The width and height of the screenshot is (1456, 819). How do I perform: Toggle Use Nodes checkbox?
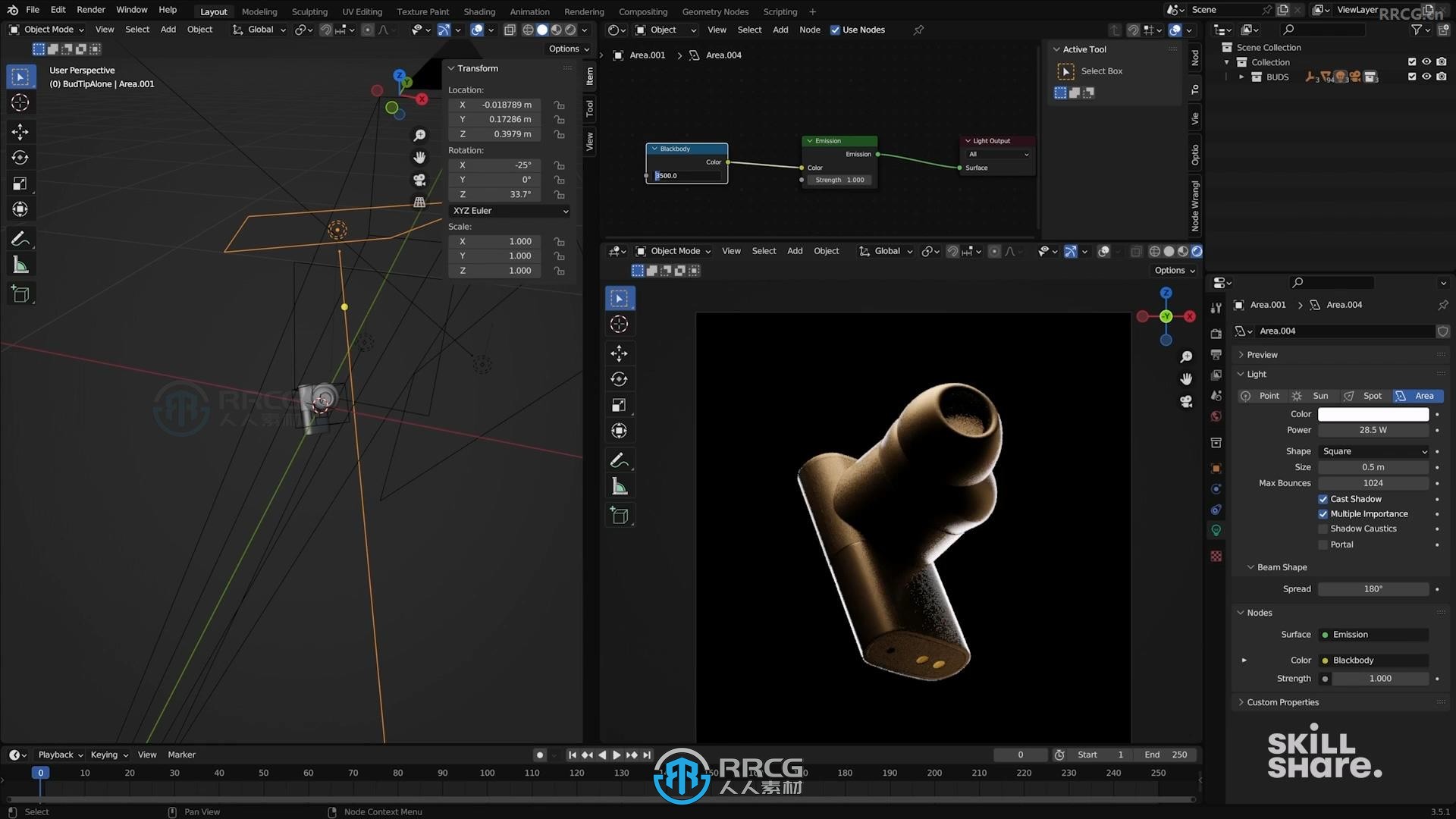(835, 30)
